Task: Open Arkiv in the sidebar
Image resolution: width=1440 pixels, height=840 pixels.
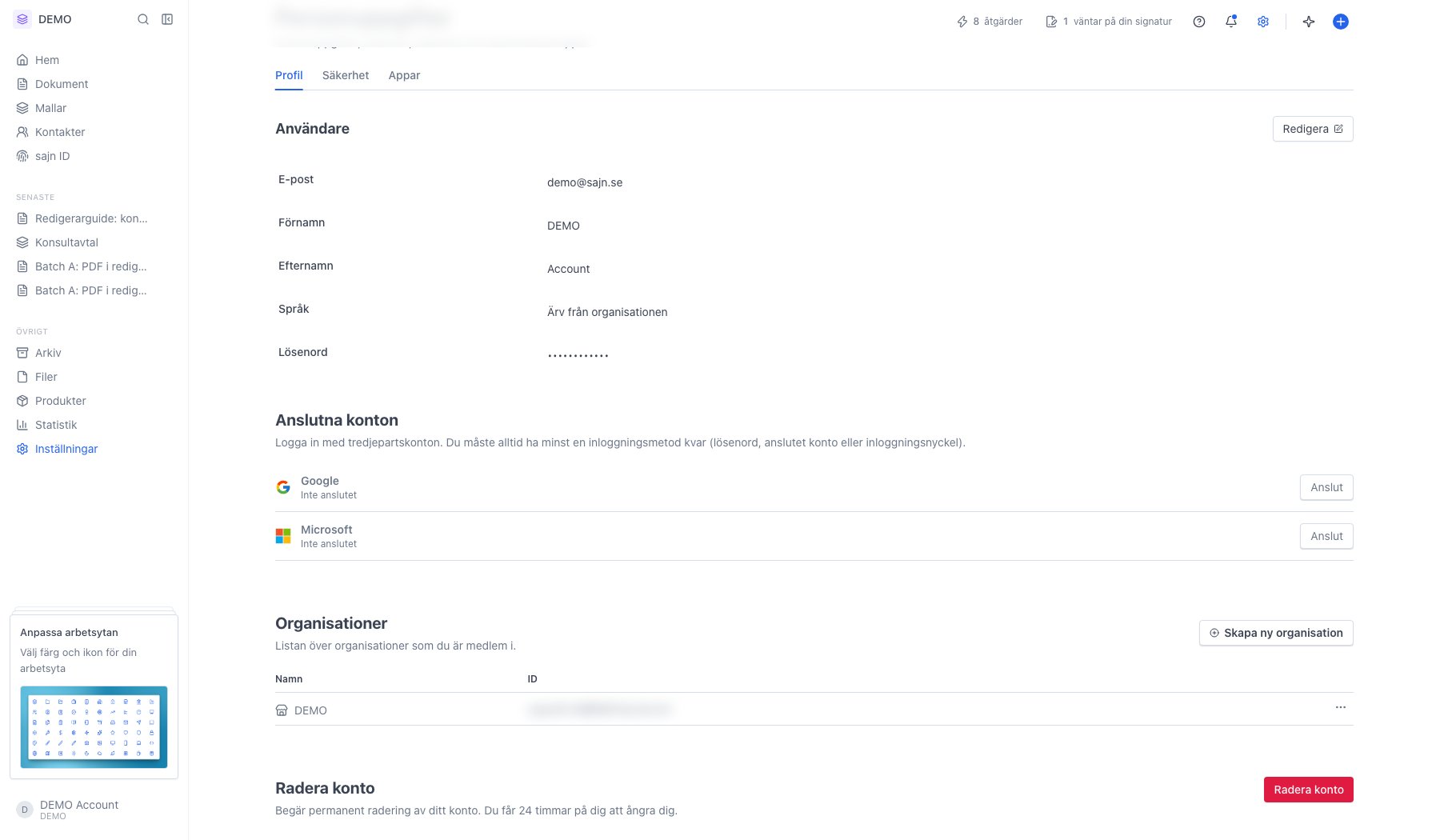Action: coord(94,353)
